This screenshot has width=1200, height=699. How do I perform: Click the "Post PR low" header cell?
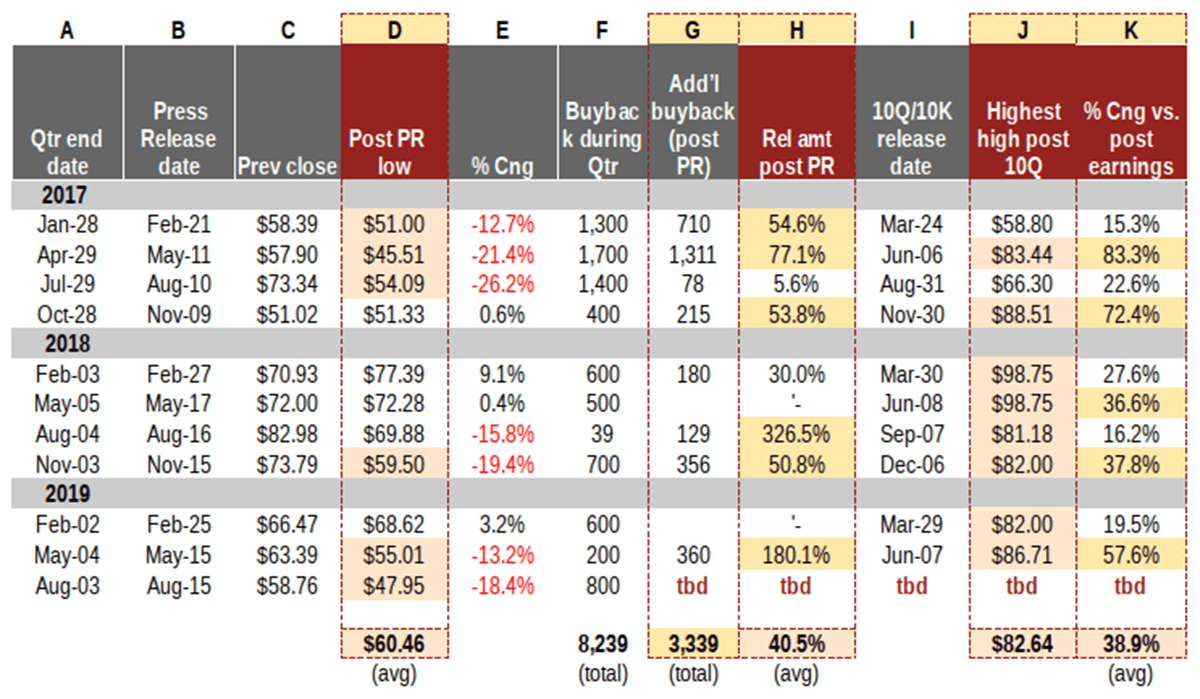(395, 152)
